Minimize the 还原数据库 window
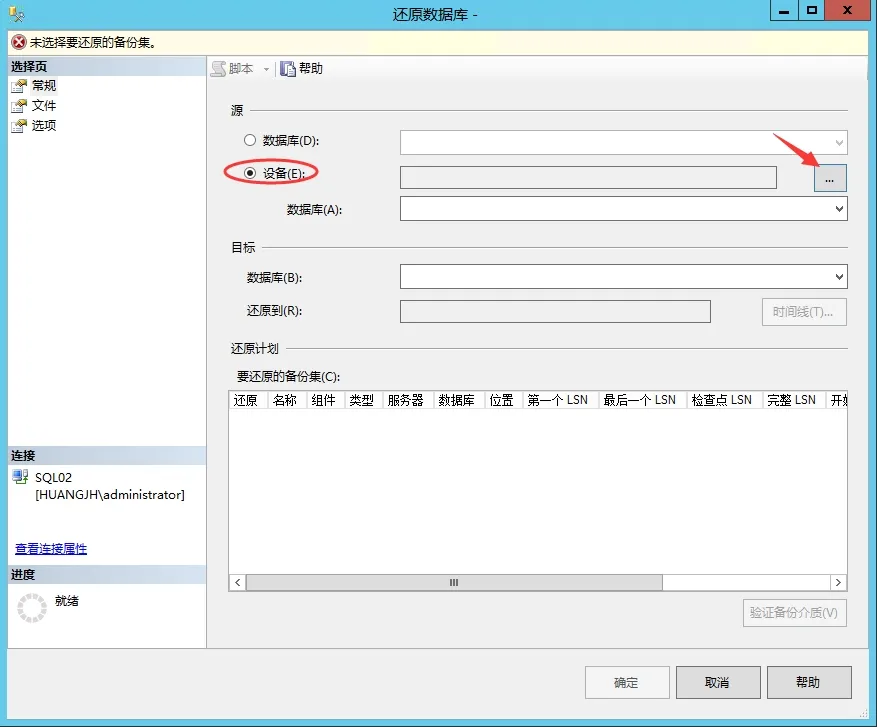Image resolution: width=877 pixels, height=727 pixels. point(784,11)
